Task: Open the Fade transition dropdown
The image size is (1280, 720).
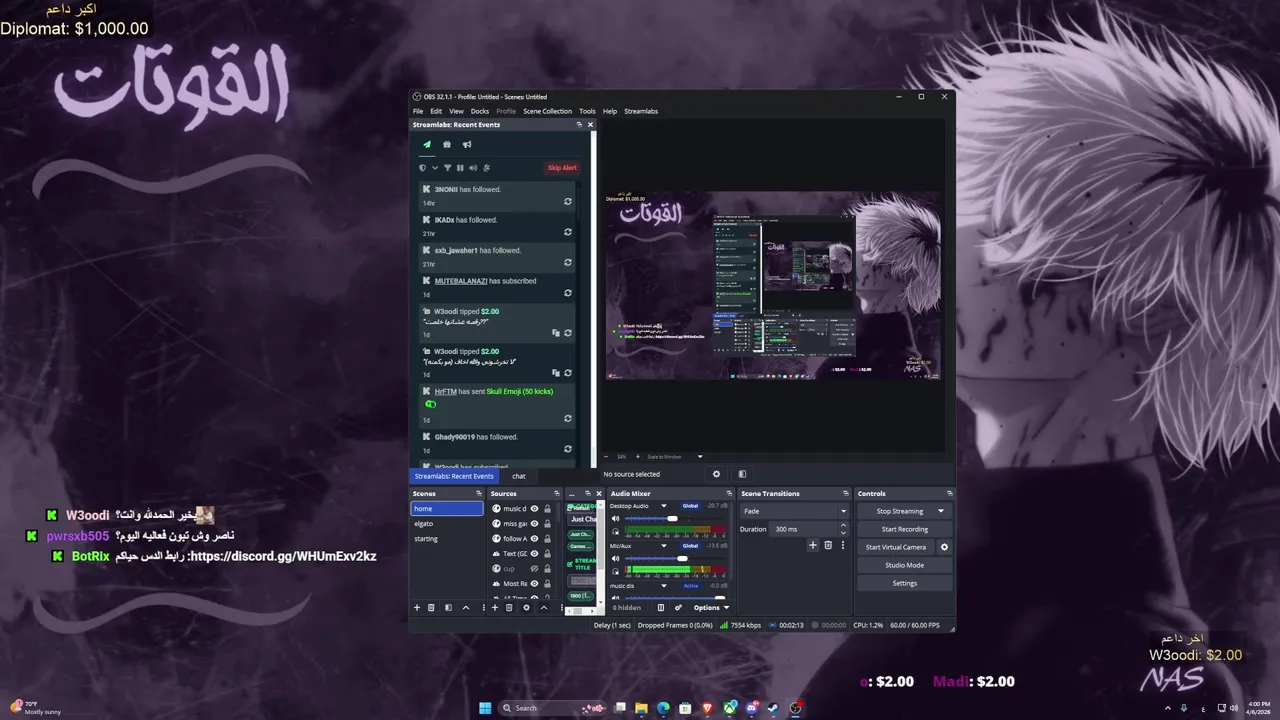Action: point(794,511)
